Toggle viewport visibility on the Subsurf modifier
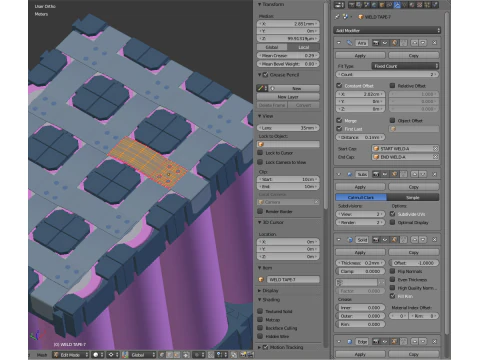Screen dimensions: 480x360 385,174
